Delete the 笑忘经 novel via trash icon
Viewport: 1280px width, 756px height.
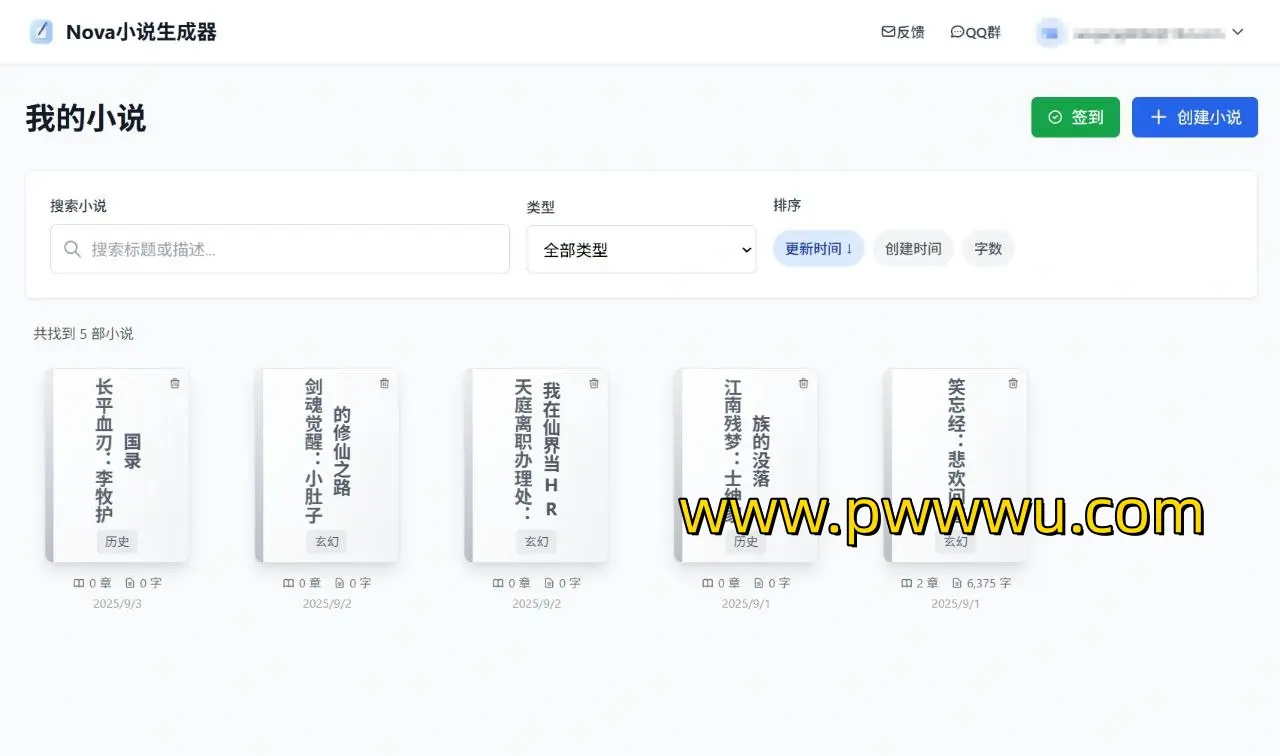(x=1013, y=383)
